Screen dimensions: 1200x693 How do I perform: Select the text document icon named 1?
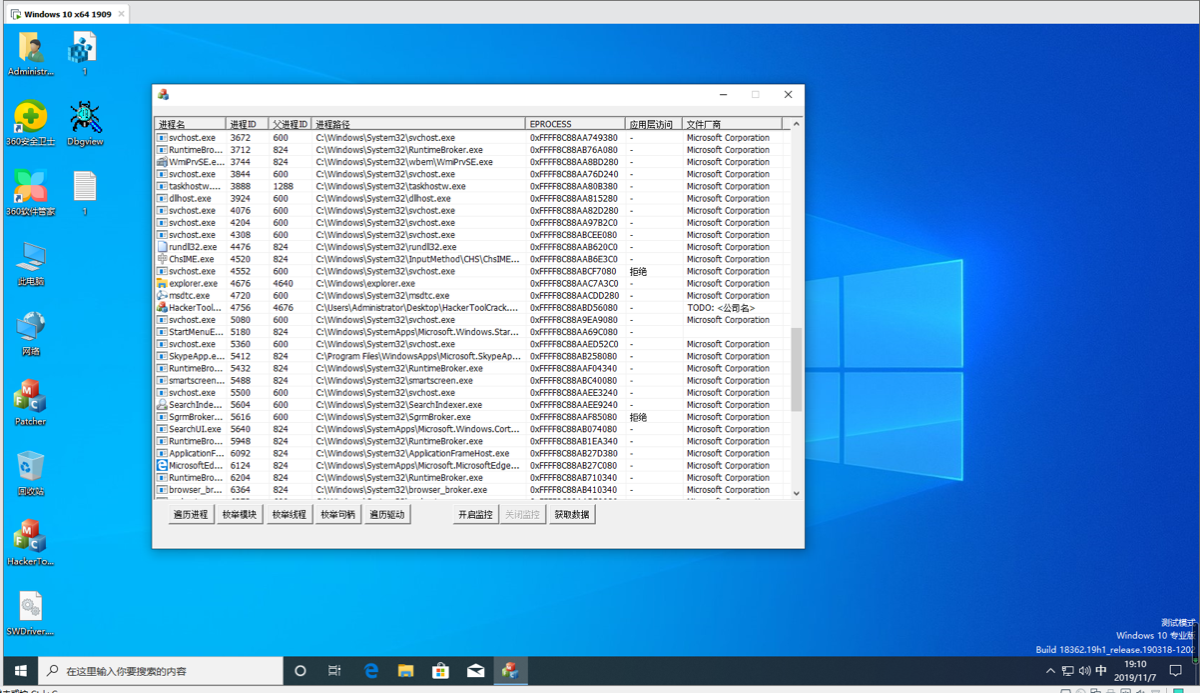[x=85, y=193]
